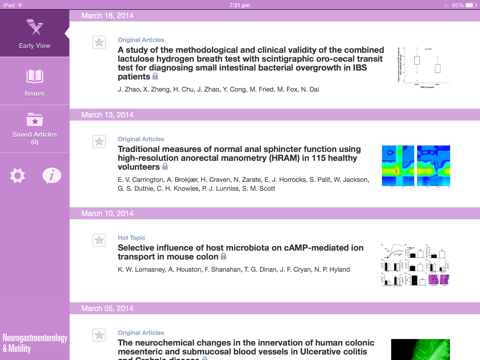Tap the Neurogastroenterology & Motility logo
This screenshot has width=480, height=360.
tap(35, 343)
